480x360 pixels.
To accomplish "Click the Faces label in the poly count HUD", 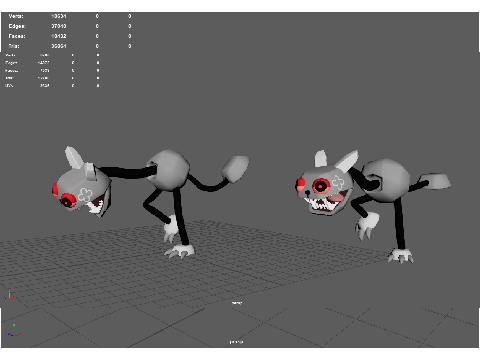I will click(x=17, y=36).
